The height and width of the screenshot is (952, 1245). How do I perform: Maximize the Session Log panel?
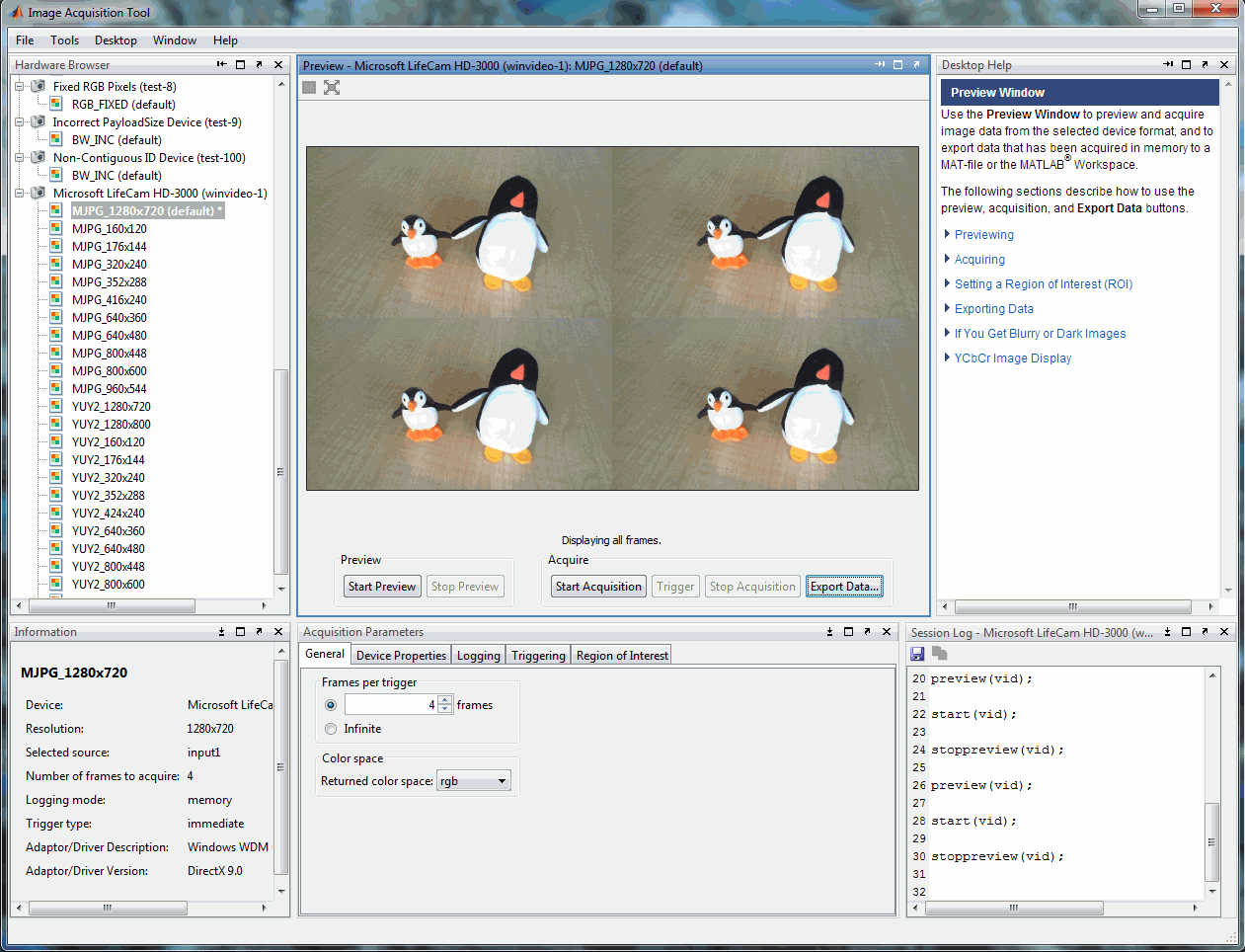tap(1186, 631)
